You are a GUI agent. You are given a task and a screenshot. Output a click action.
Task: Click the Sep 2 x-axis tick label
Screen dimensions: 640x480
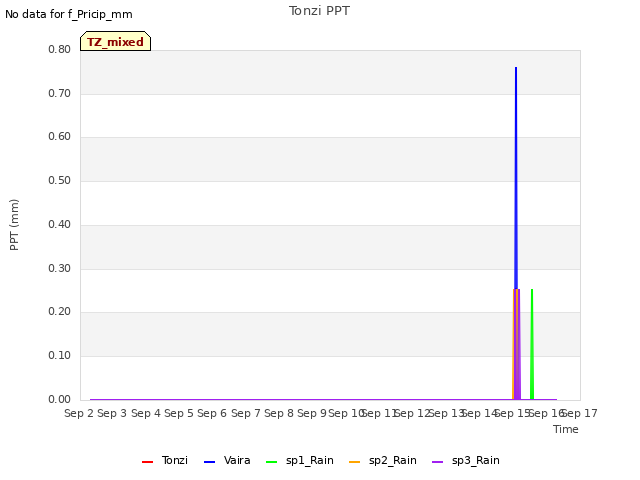tap(79, 413)
